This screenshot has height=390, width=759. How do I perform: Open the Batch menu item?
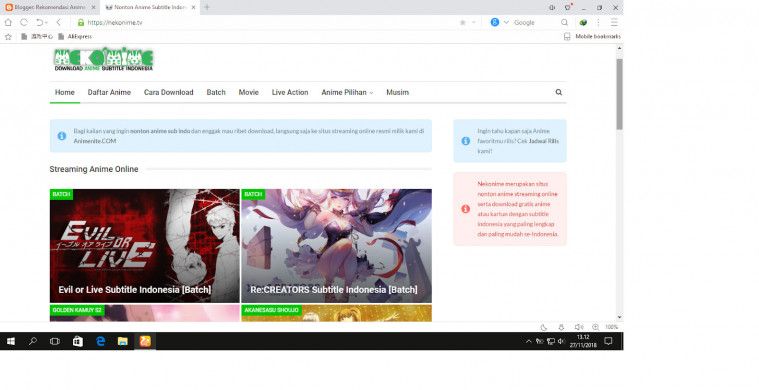coord(216,92)
